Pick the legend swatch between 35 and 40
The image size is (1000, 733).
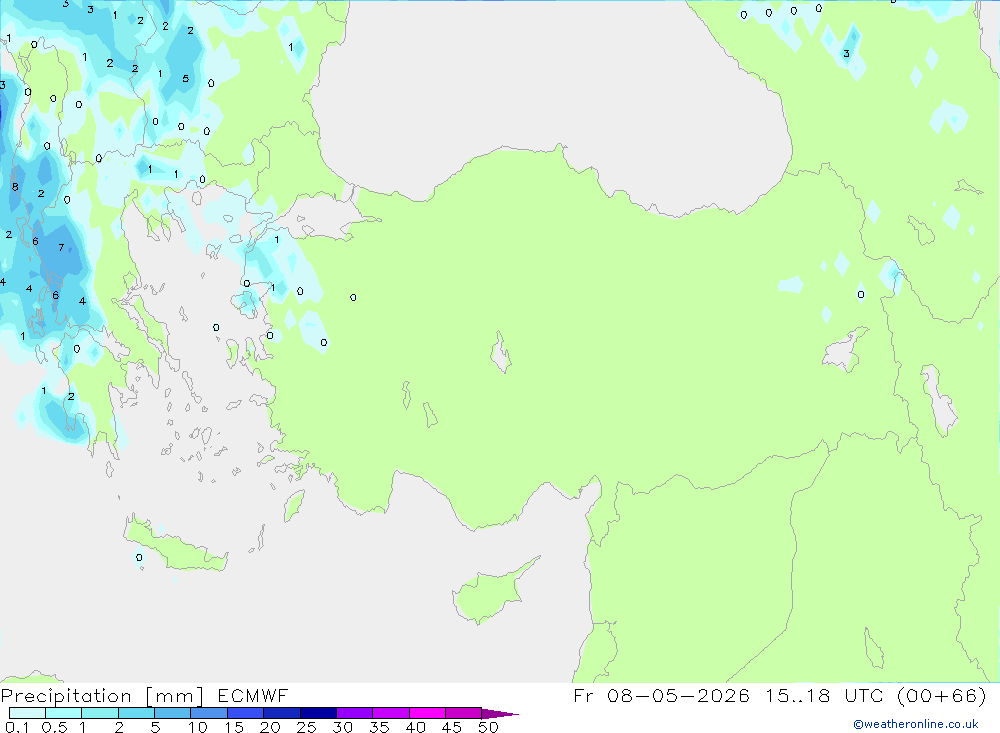click(391, 713)
